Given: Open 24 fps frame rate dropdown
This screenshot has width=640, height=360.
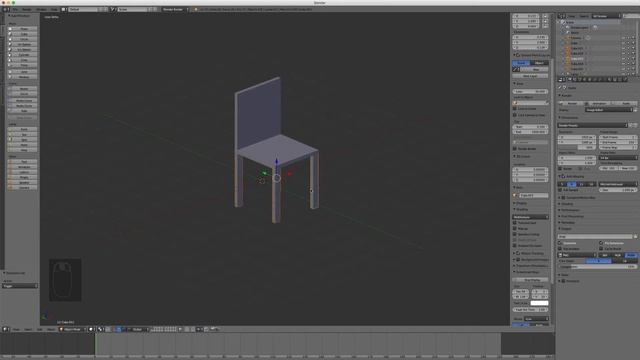Looking at the screenshot, I should coord(618,158).
